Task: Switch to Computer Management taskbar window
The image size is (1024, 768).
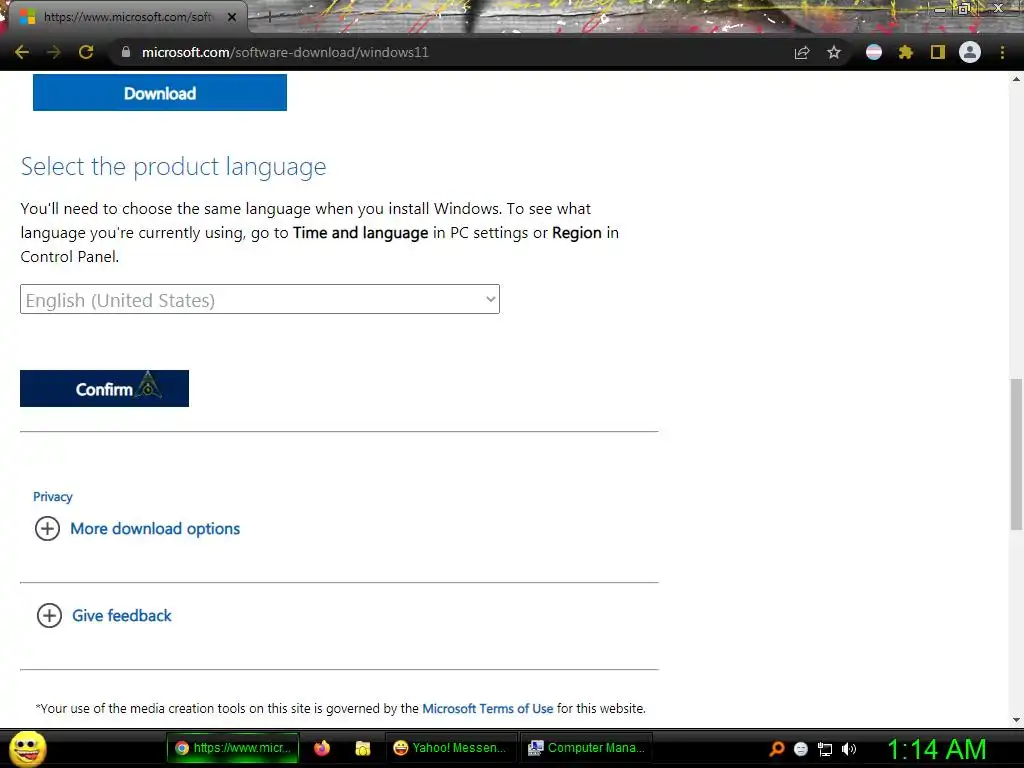Action: (x=586, y=748)
